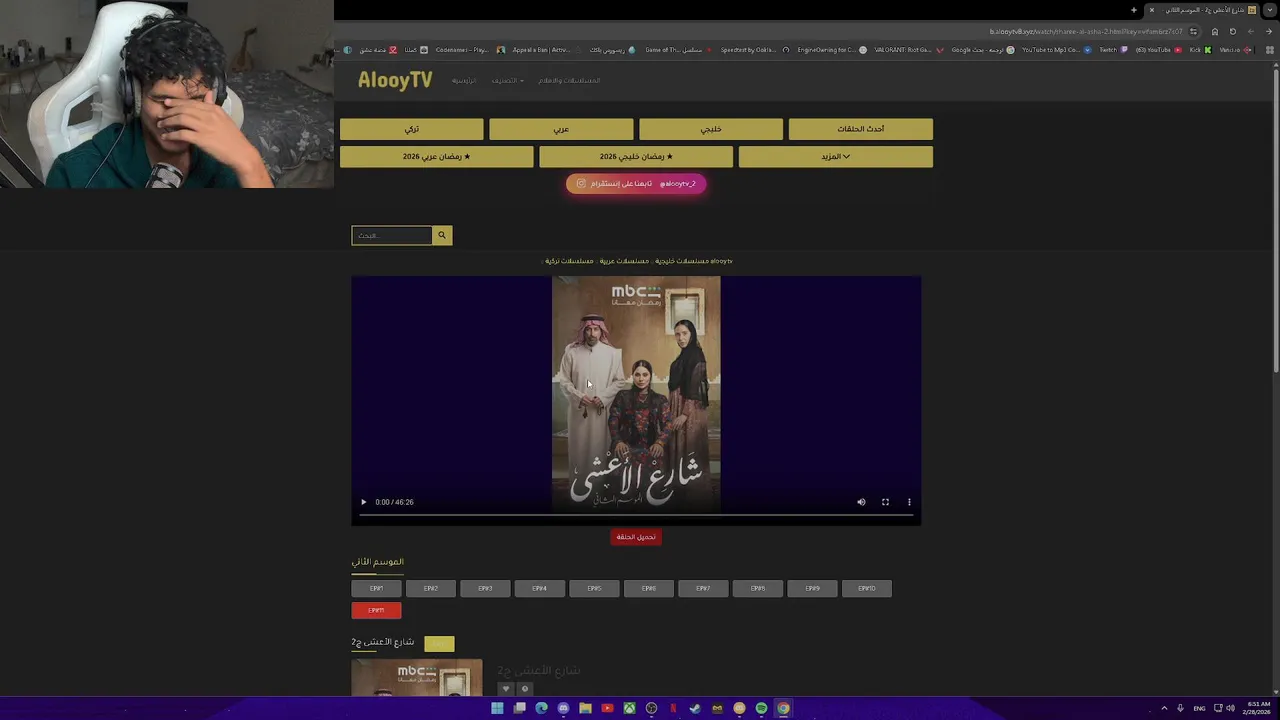Click the heart favorite icon under series title
1280x720 pixels.
click(506, 689)
